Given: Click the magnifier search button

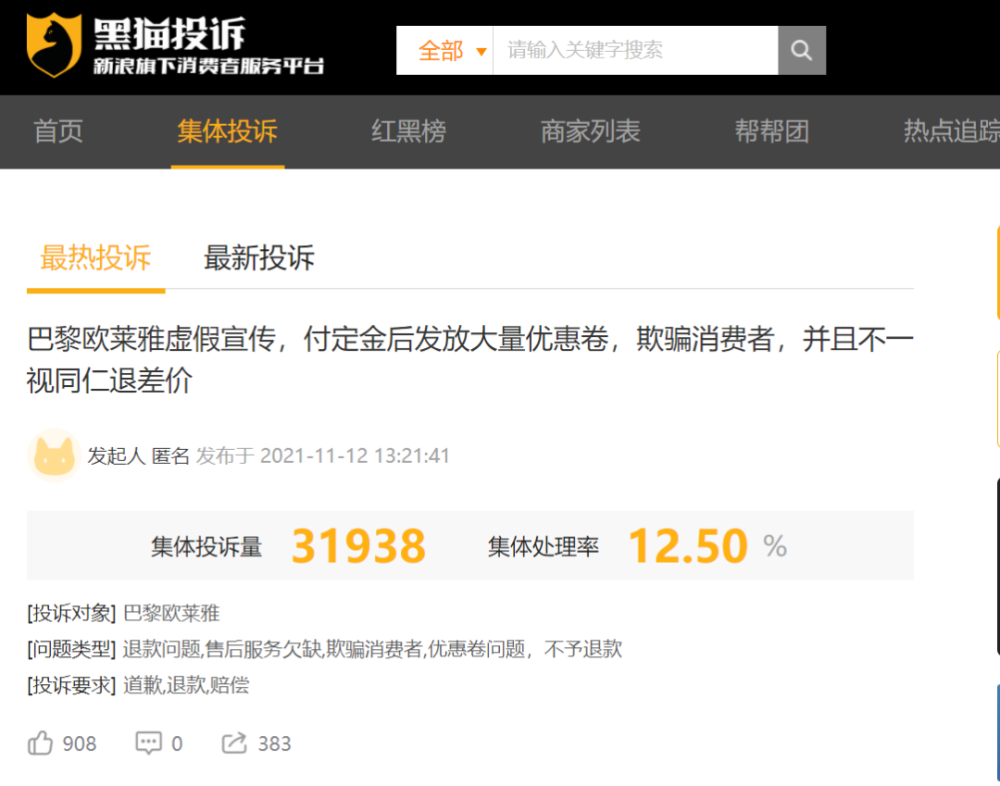Looking at the screenshot, I should click(x=802, y=50).
